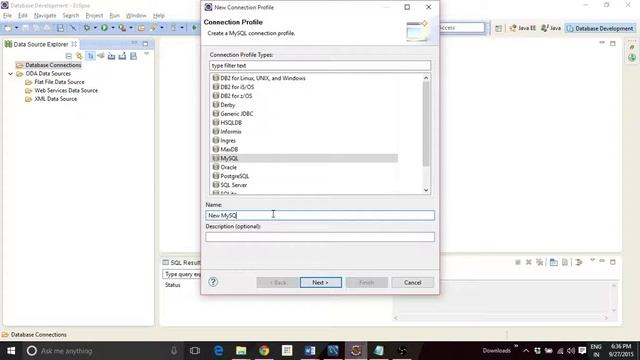The height and width of the screenshot is (360, 640).
Task: Open the External Tools dropdown arrow
Action: tap(131, 28)
